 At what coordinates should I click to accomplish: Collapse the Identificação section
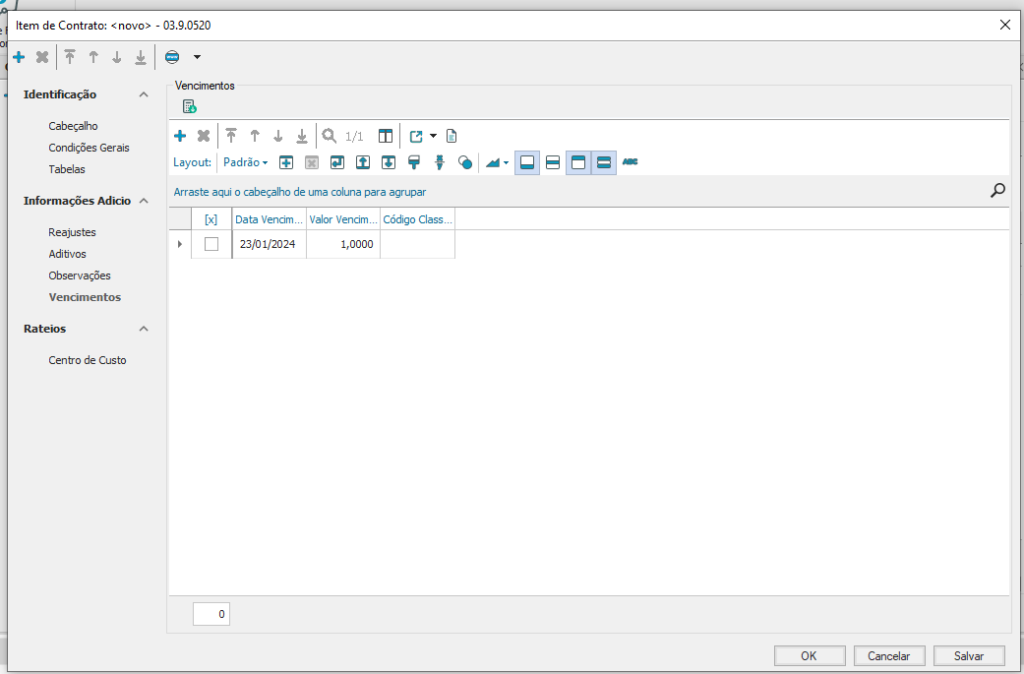(x=144, y=94)
